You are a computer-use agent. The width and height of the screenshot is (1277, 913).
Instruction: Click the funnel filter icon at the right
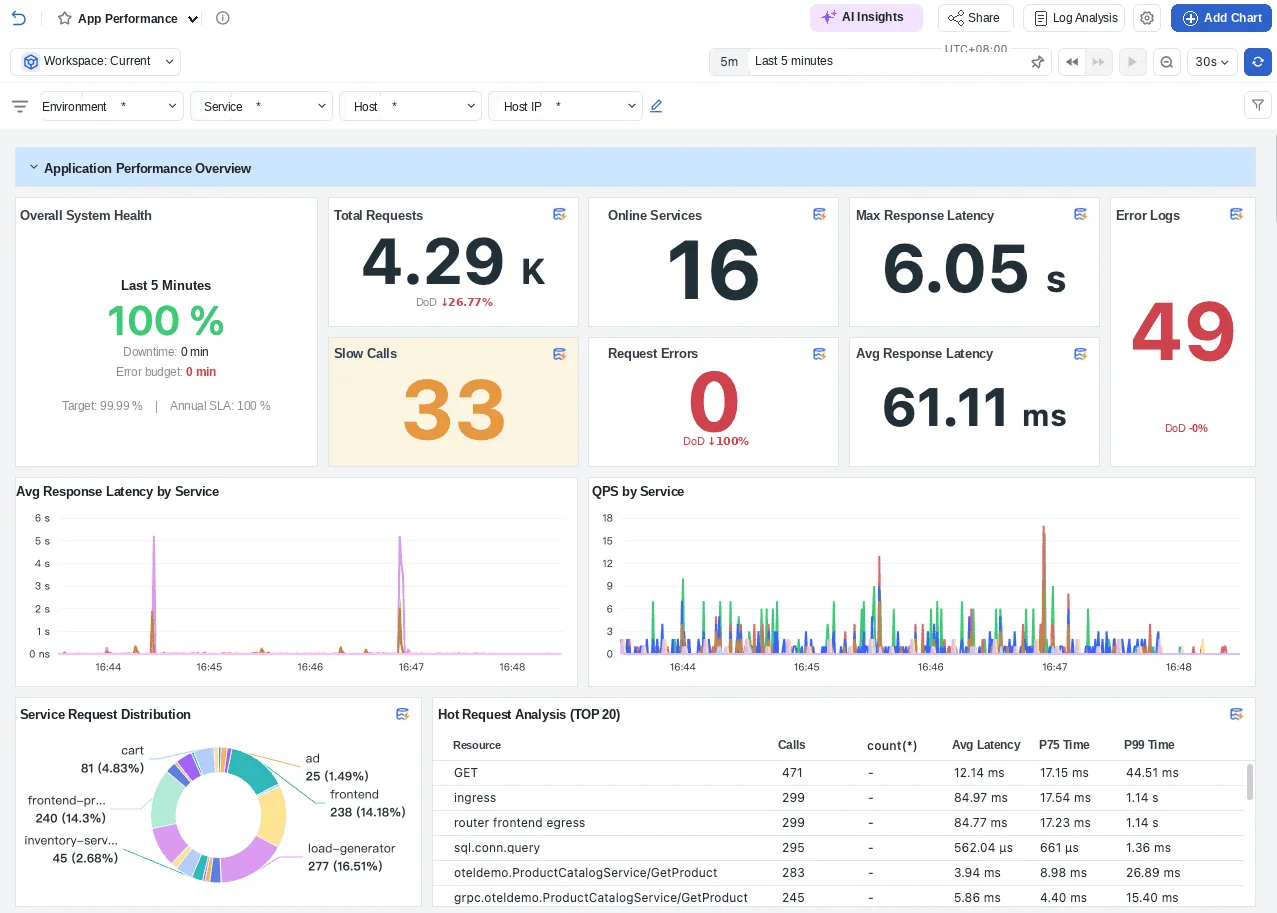[x=1257, y=105]
